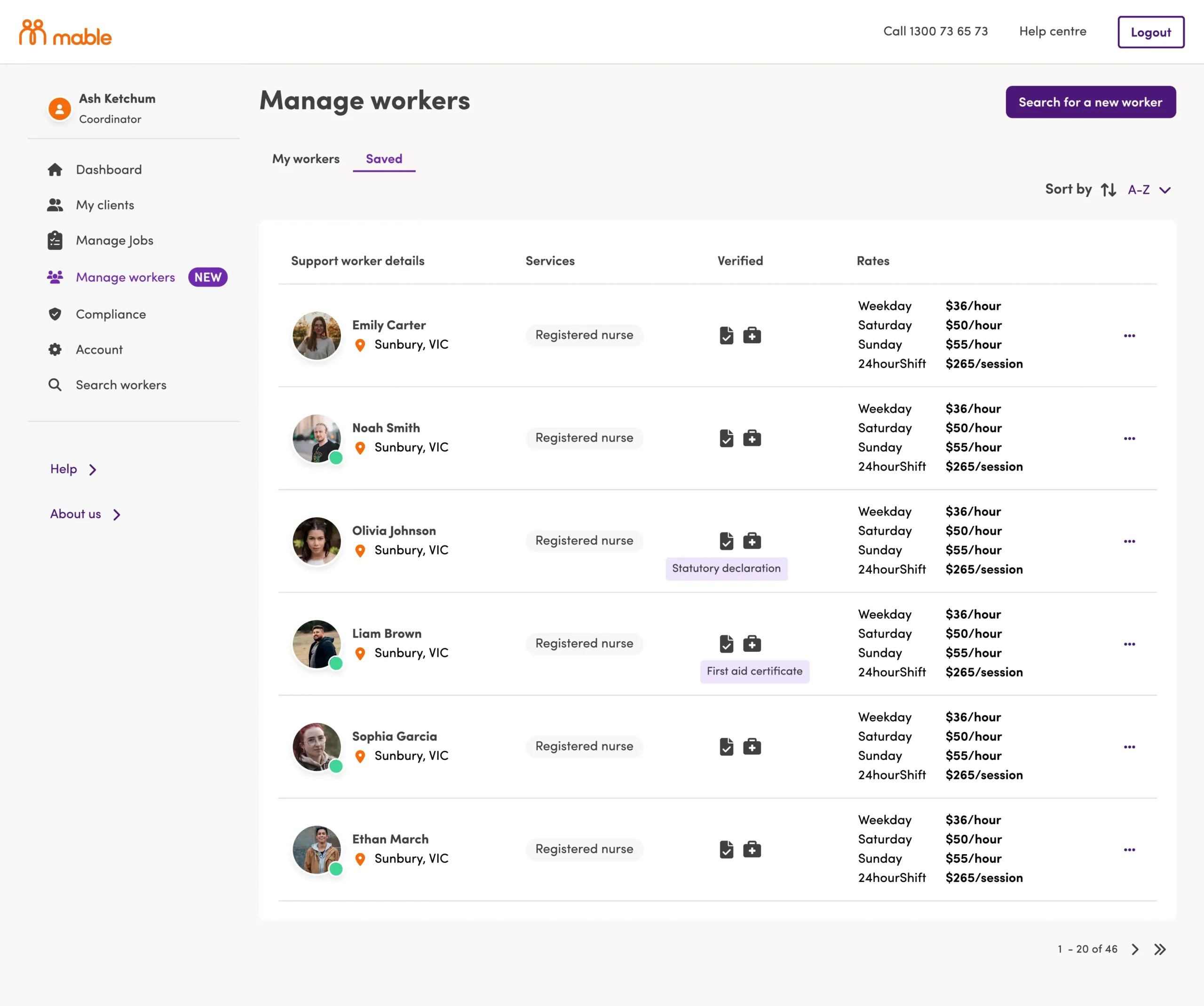Click the First aid certificate label
The image size is (1204, 1006).
point(754,671)
